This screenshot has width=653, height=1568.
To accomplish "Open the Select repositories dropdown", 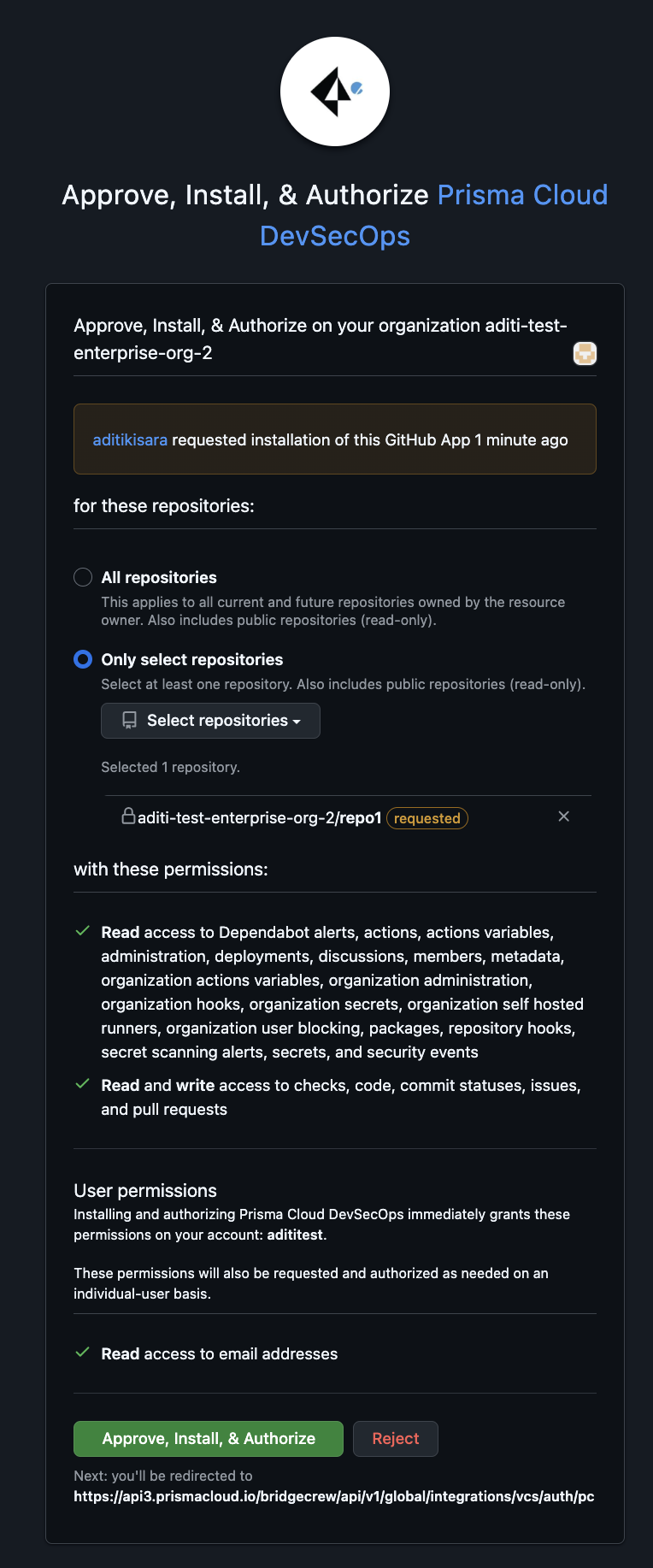I will click(x=210, y=721).
